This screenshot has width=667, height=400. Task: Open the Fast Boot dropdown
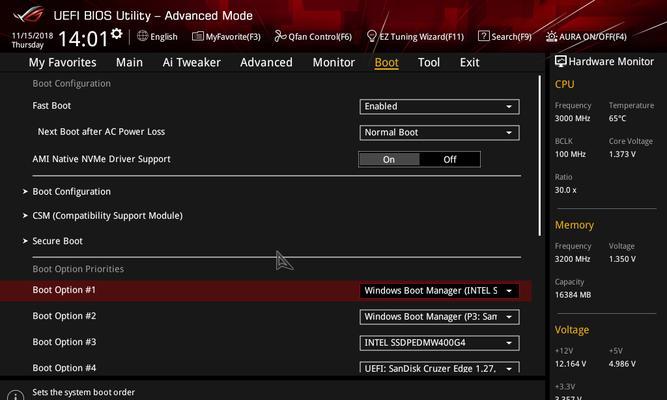[439, 106]
